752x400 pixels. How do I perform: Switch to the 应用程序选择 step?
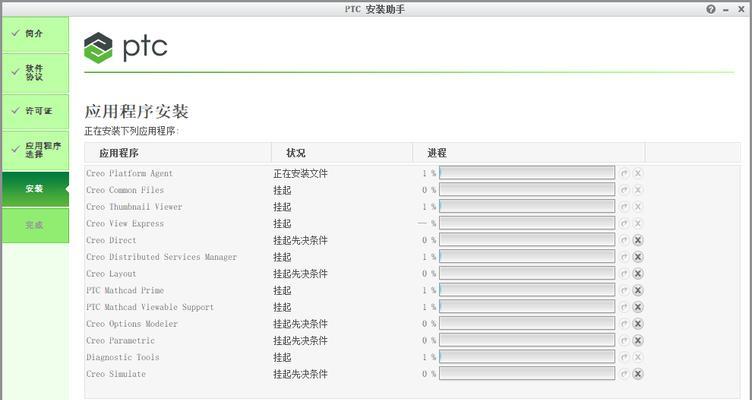[35, 150]
